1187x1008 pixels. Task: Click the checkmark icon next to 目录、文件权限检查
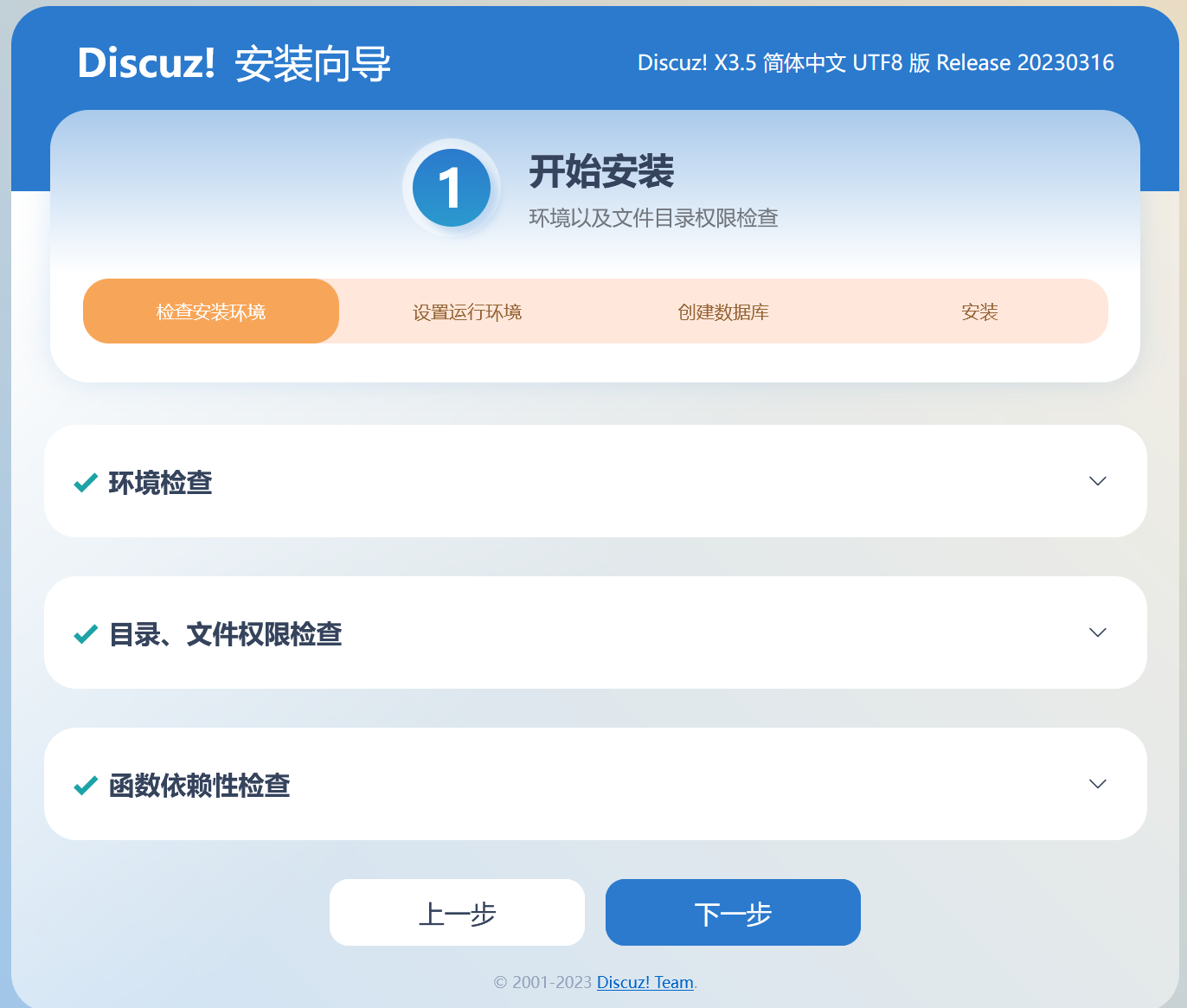click(x=84, y=633)
